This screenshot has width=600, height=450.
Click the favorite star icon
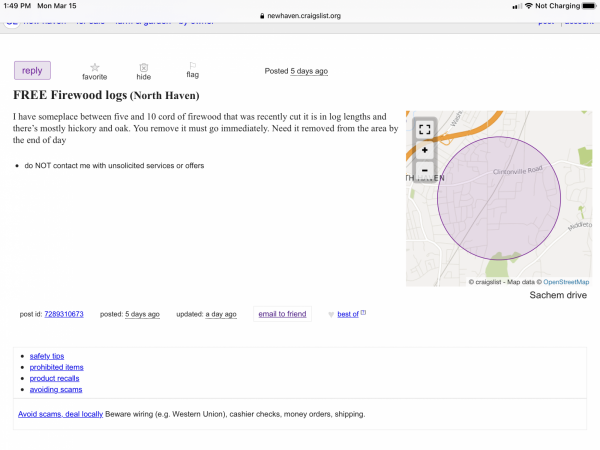pyautogui.click(x=94, y=66)
